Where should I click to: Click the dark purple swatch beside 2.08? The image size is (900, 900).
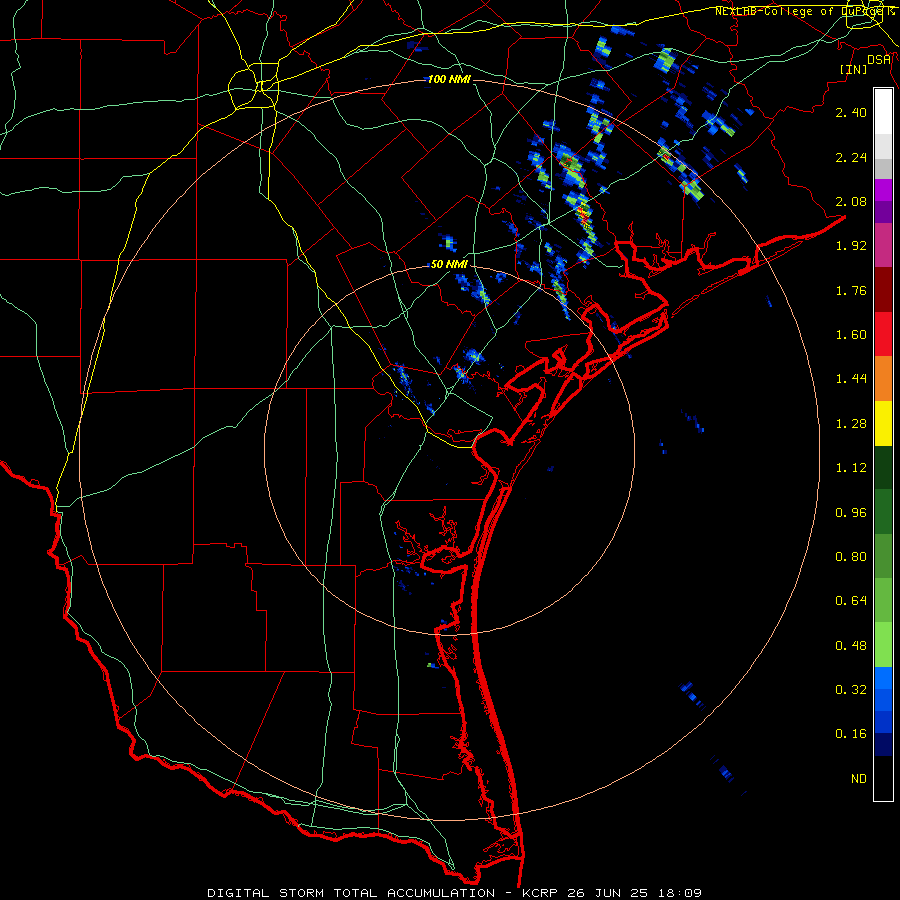883,212
